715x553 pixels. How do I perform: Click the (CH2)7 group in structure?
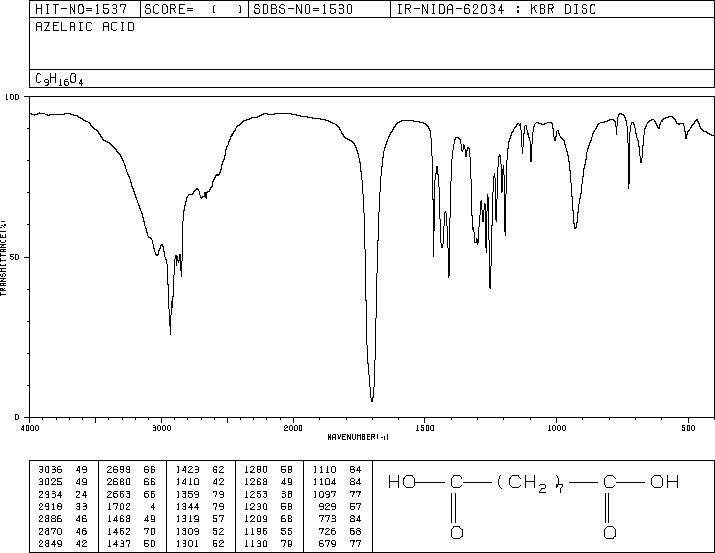(x=530, y=483)
